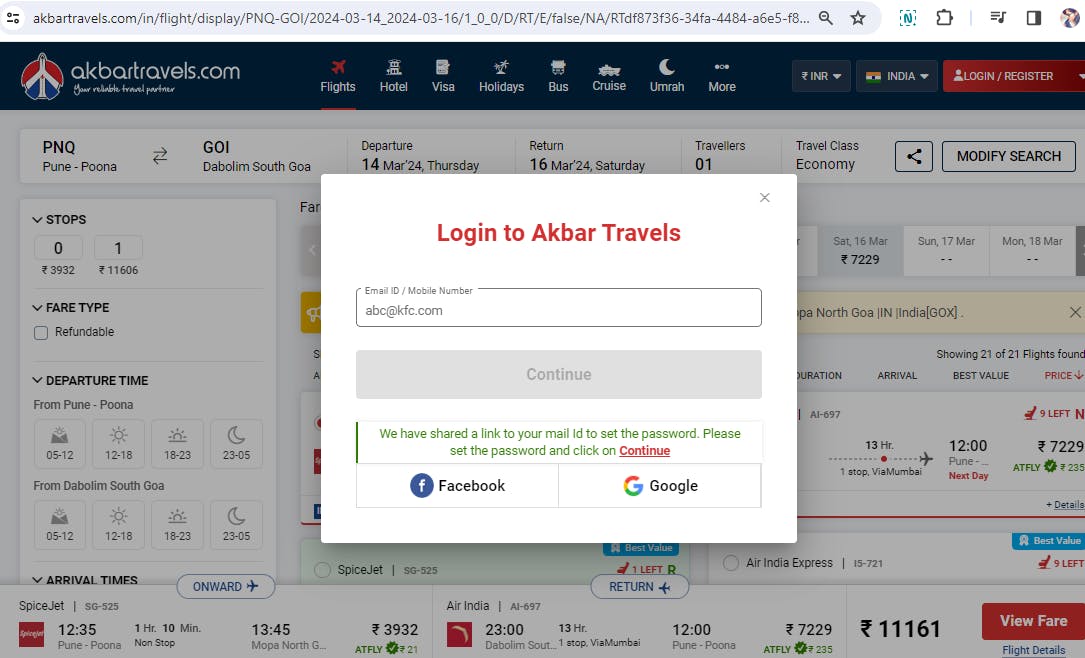This screenshot has width=1085, height=658.
Task: Select the 1 stop filter
Action: coord(118,248)
